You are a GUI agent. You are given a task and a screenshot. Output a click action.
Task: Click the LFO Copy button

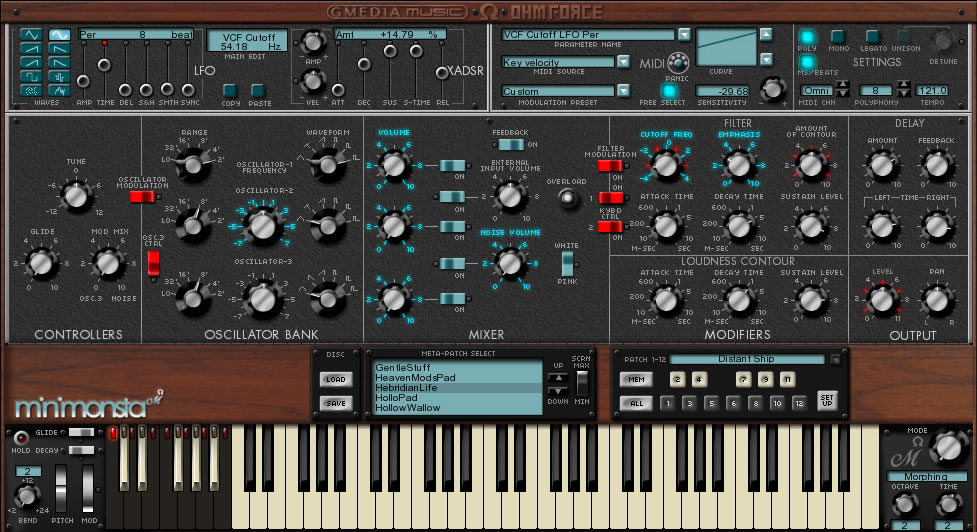pos(230,90)
